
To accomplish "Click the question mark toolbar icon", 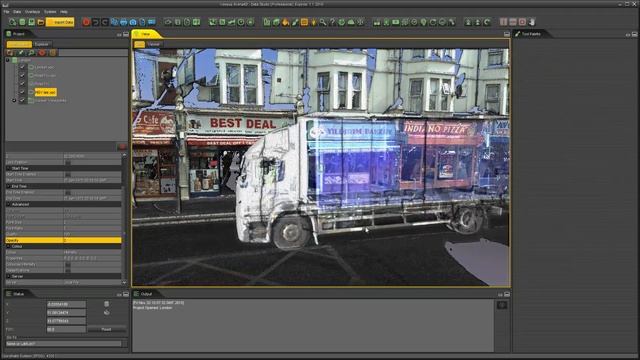I will [x=332, y=22].
